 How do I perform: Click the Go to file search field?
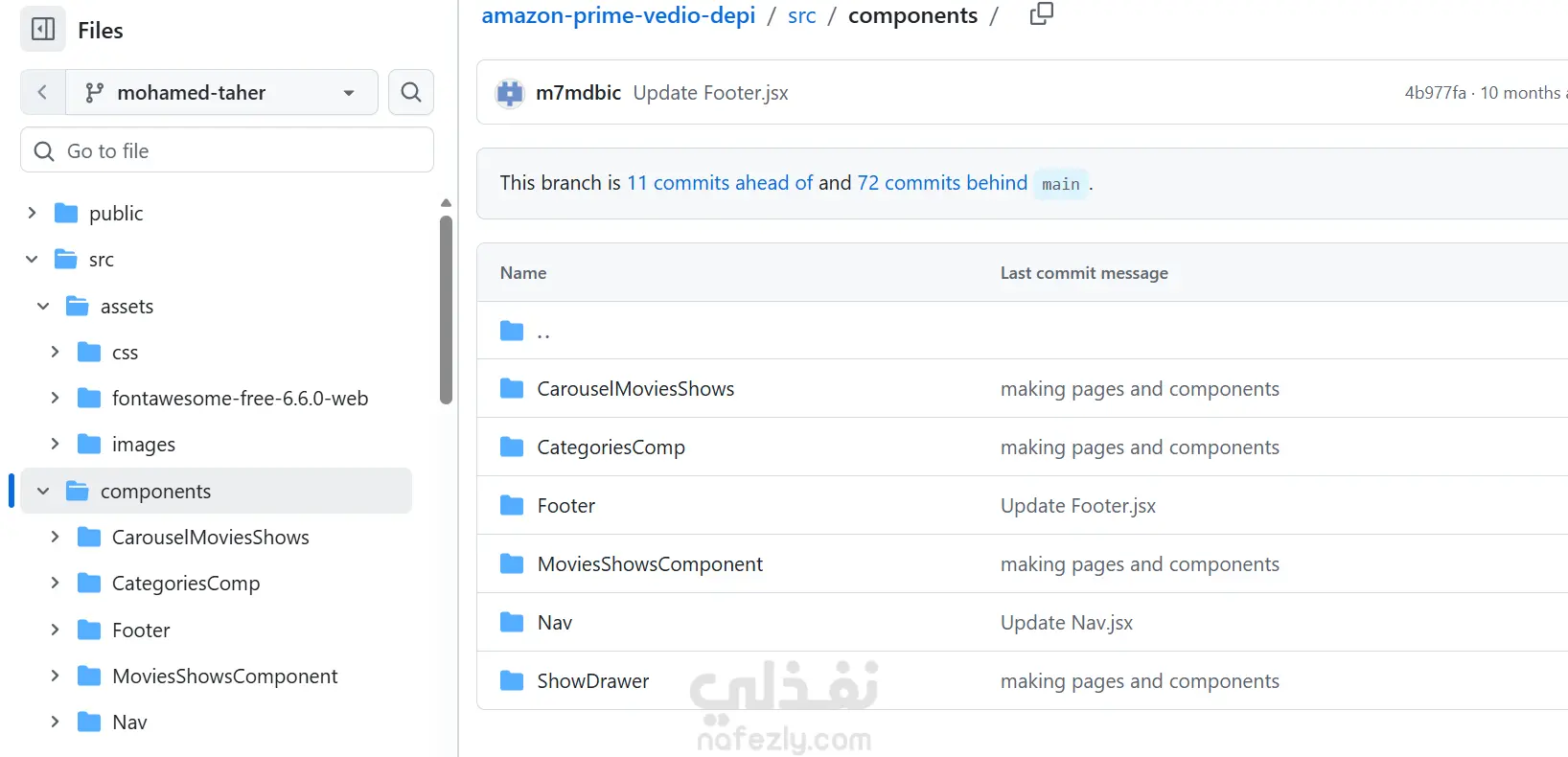[x=227, y=150]
